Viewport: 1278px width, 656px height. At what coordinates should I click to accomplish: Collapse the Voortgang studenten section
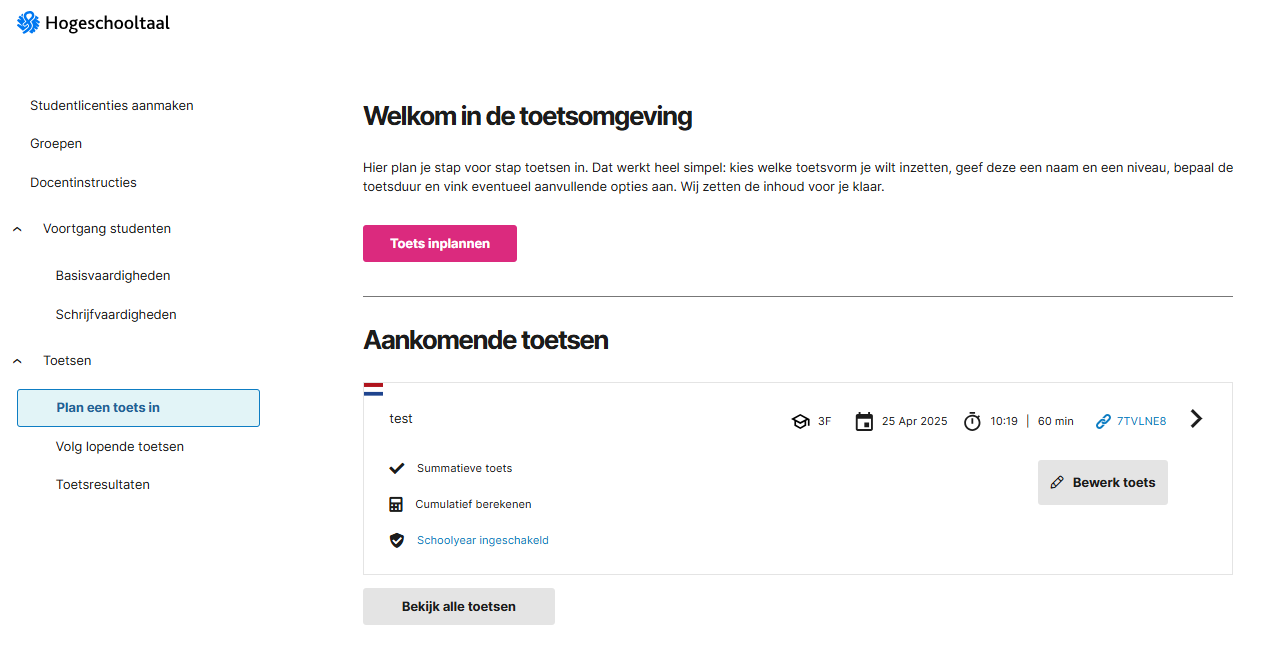click(18, 229)
